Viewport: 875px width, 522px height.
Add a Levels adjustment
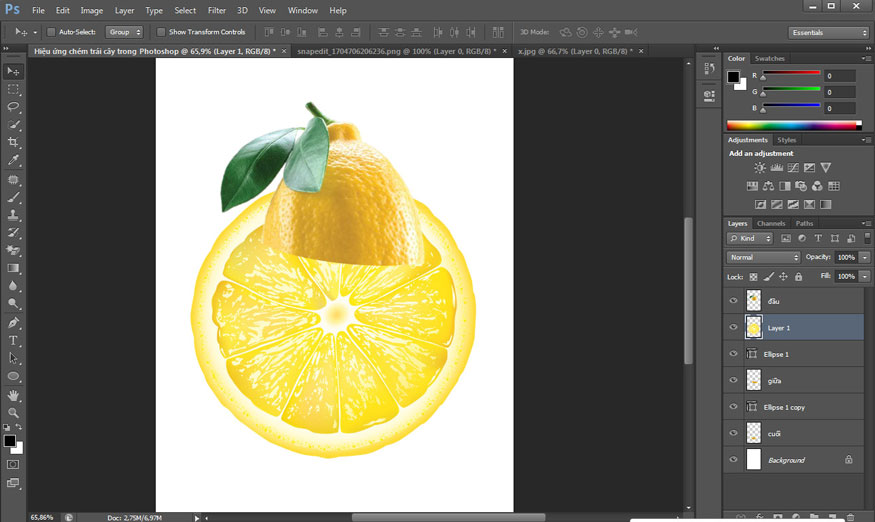(x=776, y=167)
